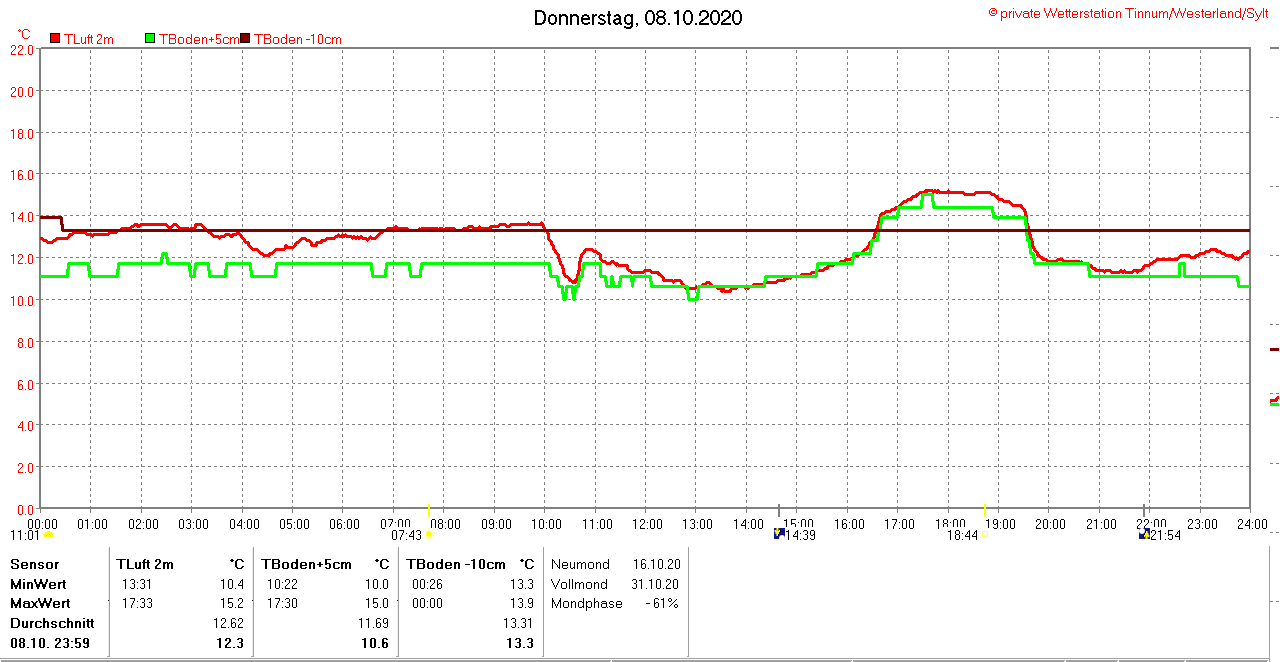Click the Durchschnitt row label
Screen dimensions: 1280x662
pyautogui.click(x=52, y=623)
